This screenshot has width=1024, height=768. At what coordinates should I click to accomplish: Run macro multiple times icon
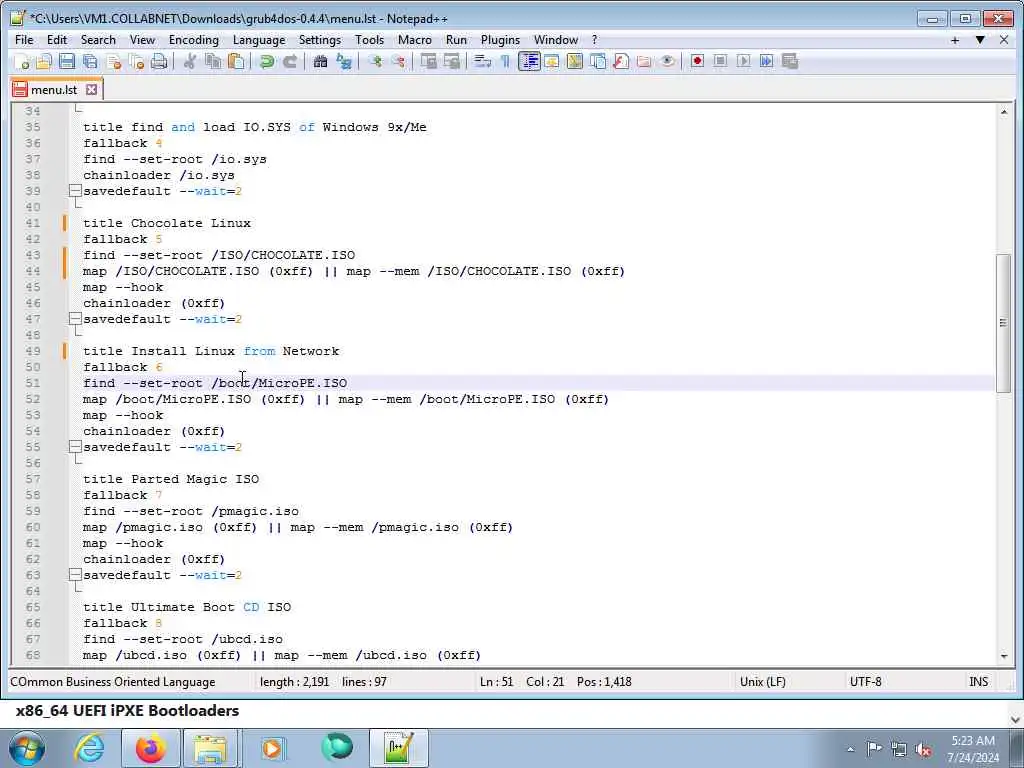coord(767,61)
